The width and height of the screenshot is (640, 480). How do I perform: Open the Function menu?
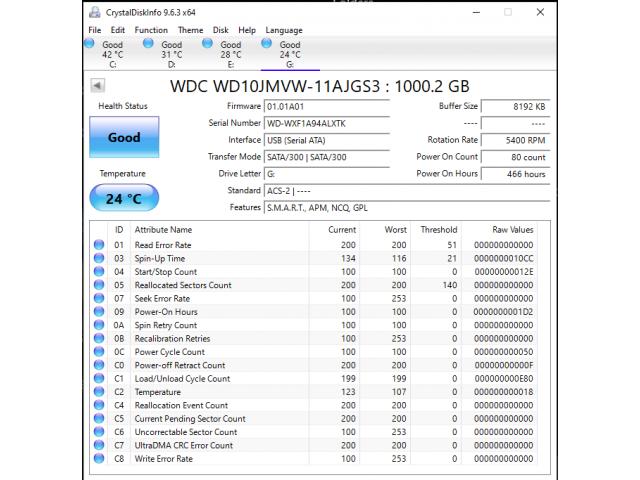point(151,30)
